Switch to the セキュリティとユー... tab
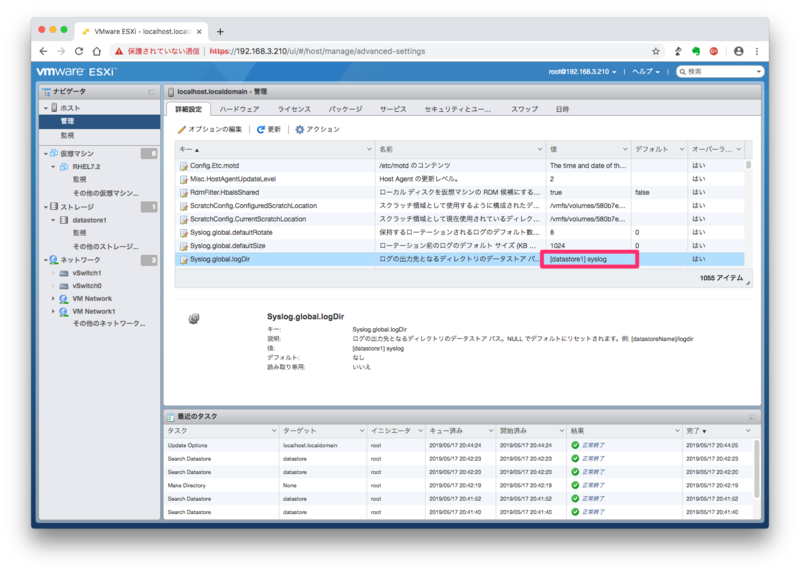This screenshot has width=800, height=573. [458, 109]
